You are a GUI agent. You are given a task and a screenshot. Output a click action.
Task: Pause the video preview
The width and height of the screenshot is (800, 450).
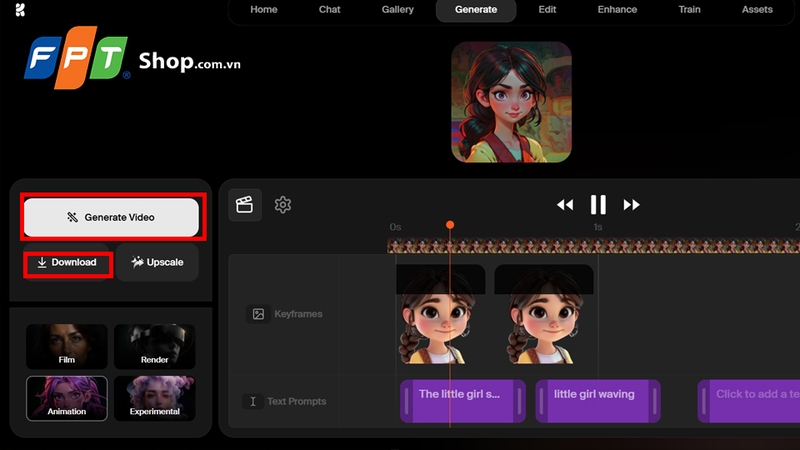598,205
